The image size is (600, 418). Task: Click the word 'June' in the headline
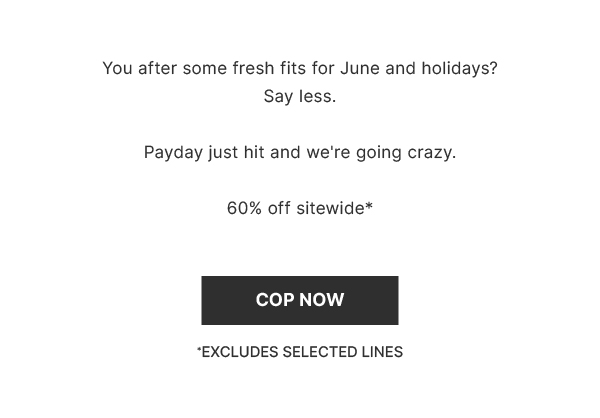click(359, 69)
